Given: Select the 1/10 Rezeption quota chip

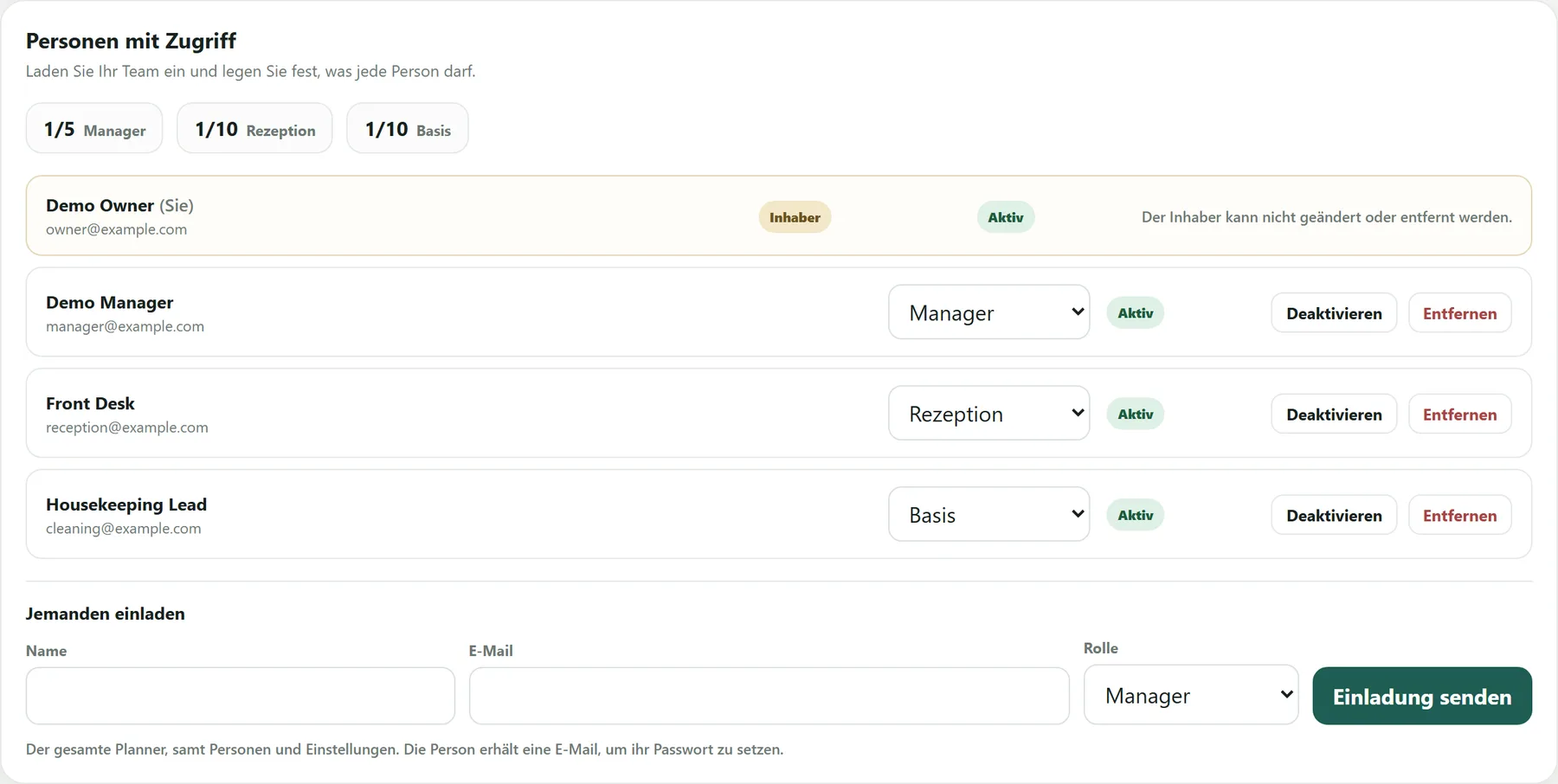Looking at the screenshot, I should click(254, 129).
